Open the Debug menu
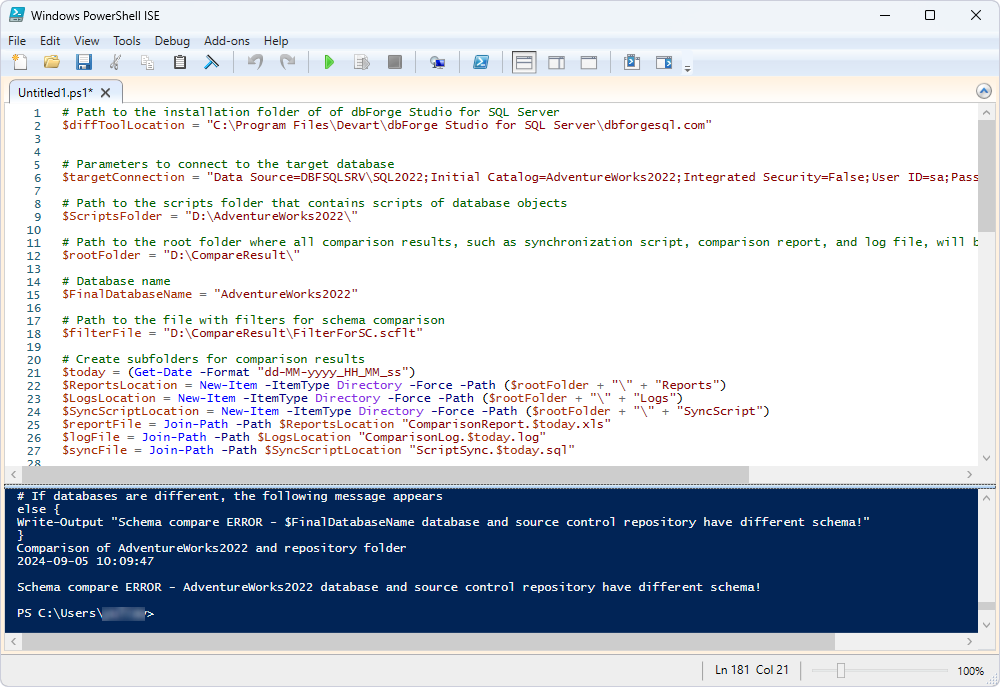Screen dimensions: 1000x687 point(172,41)
